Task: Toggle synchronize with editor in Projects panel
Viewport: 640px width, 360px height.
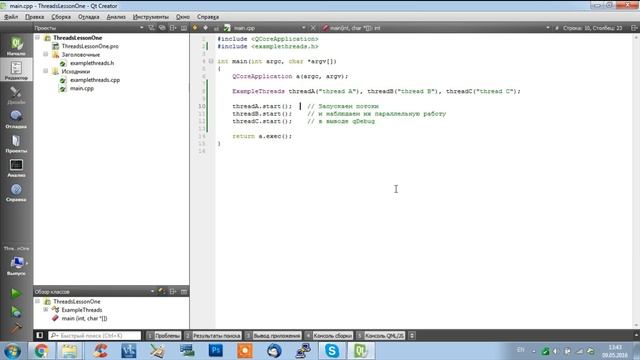Action: point(162,28)
